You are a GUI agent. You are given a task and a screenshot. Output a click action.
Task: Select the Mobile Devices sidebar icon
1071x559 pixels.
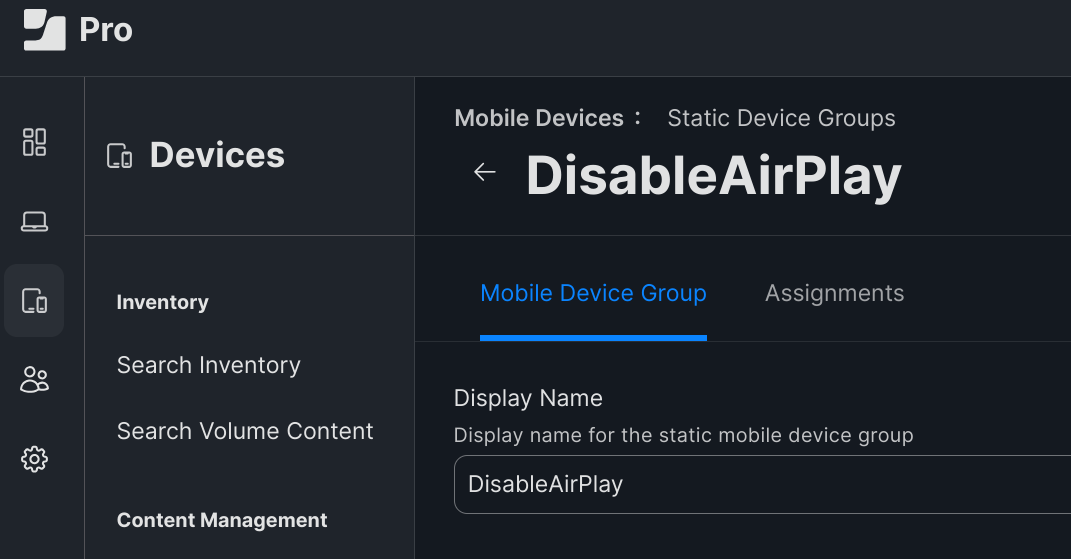point(34,301)
